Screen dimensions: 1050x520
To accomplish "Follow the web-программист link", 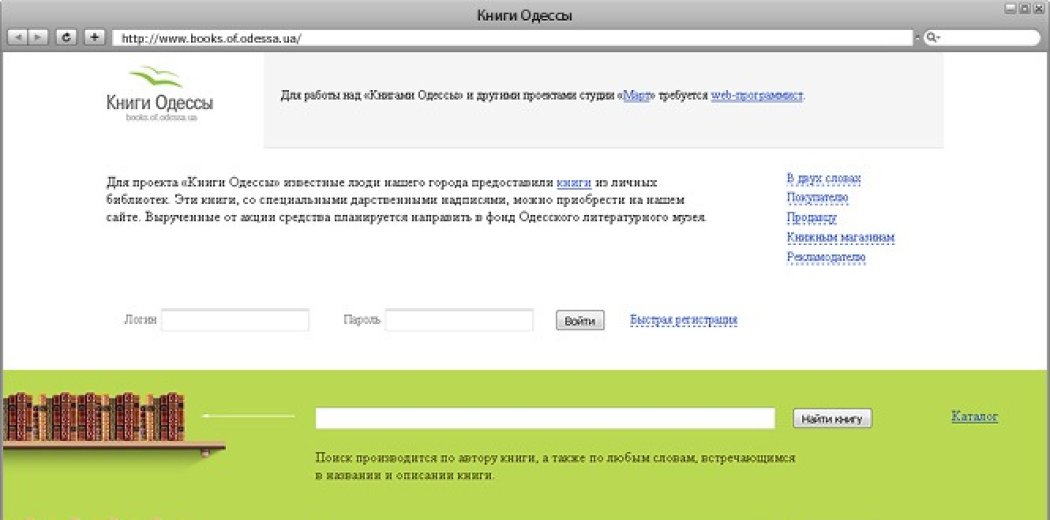I will (757, 96).
